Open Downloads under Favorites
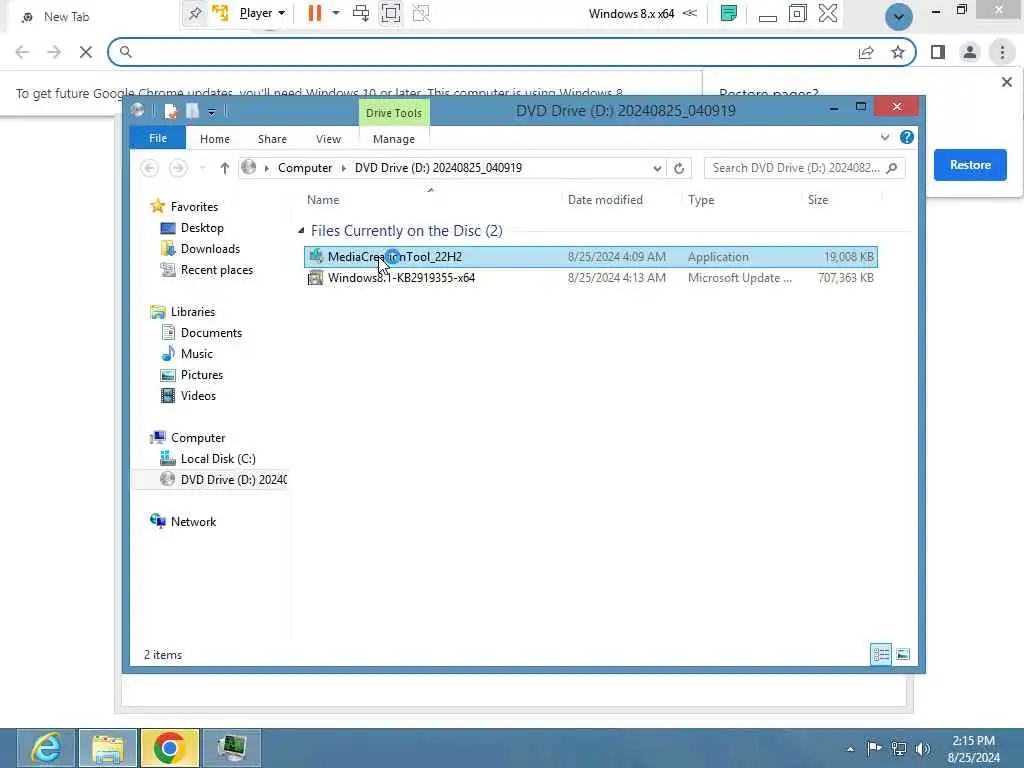Image resolution: width=1024 pixels, height=768 pixels. coord(210,249)
